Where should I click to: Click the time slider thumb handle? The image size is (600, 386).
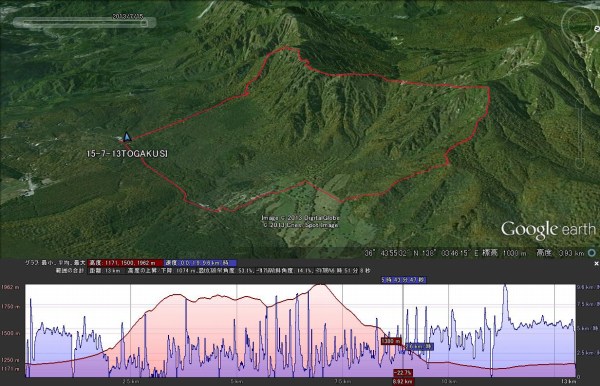[x=144, y=23]
